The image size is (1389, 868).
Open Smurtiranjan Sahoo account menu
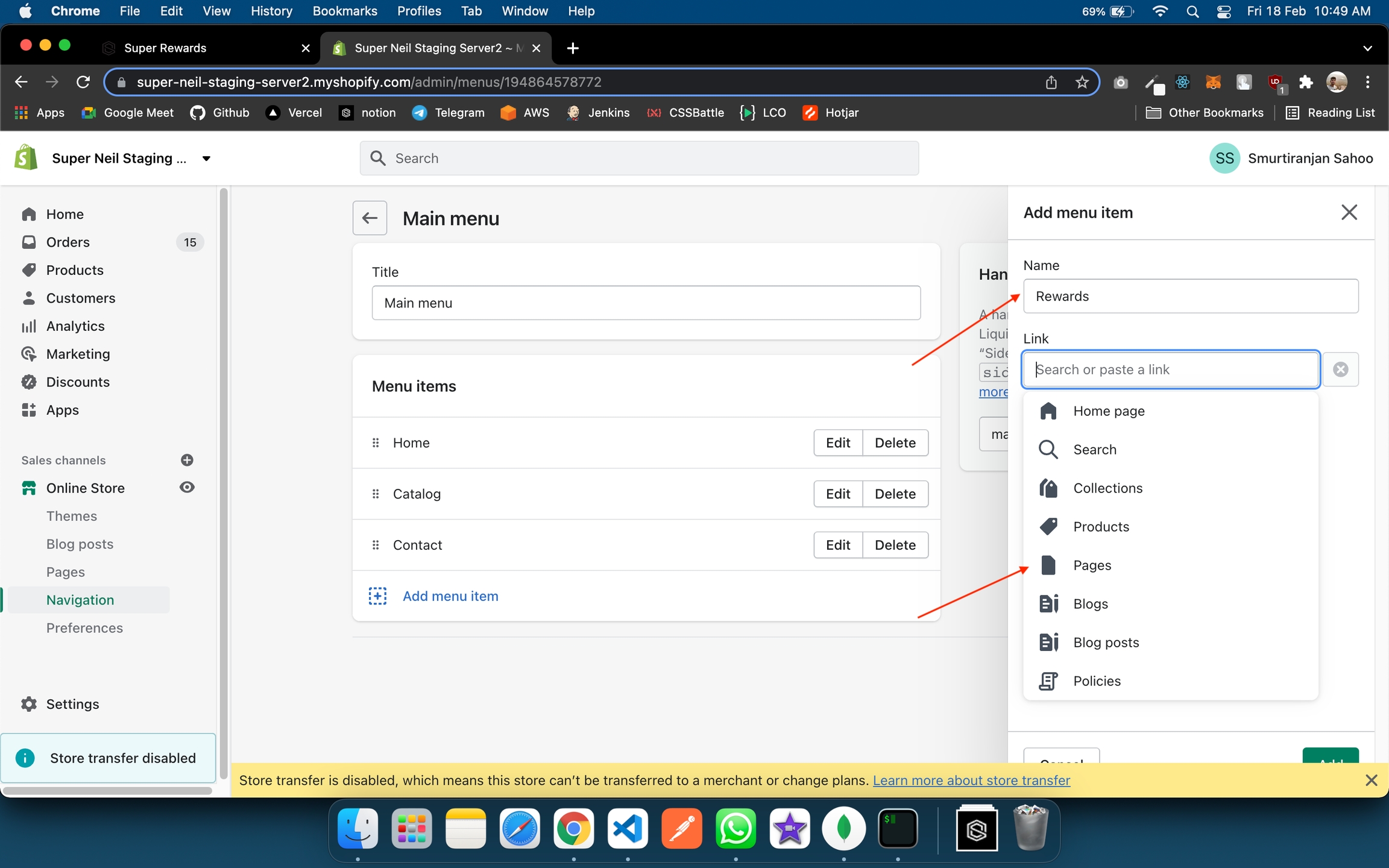(1291, 159)
